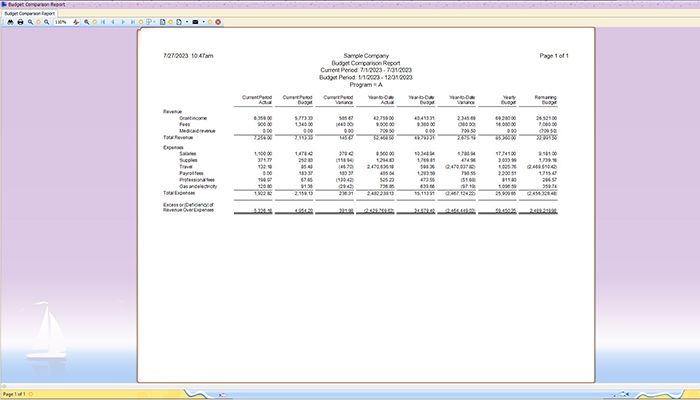Expand the dropdown arrow beside the document icon
Image resolution: width=700 pixels, height=400 pixels.
[187, 22]
